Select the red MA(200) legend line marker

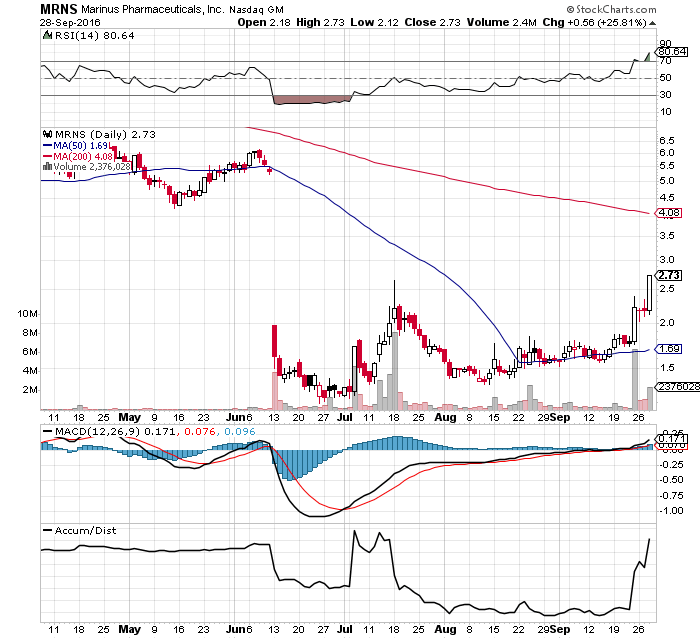[47, 157]
